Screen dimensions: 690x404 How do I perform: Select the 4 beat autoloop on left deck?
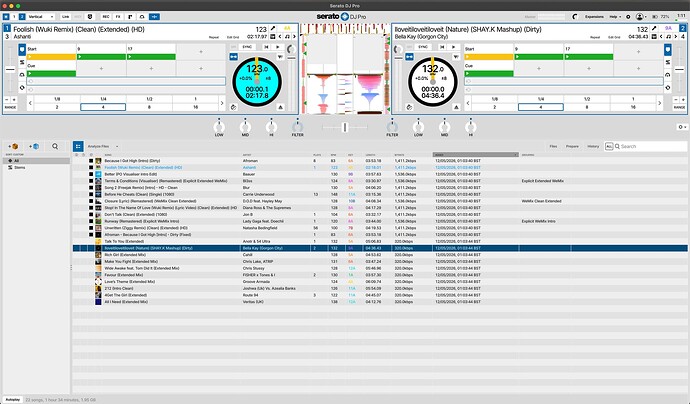(103, 107)
